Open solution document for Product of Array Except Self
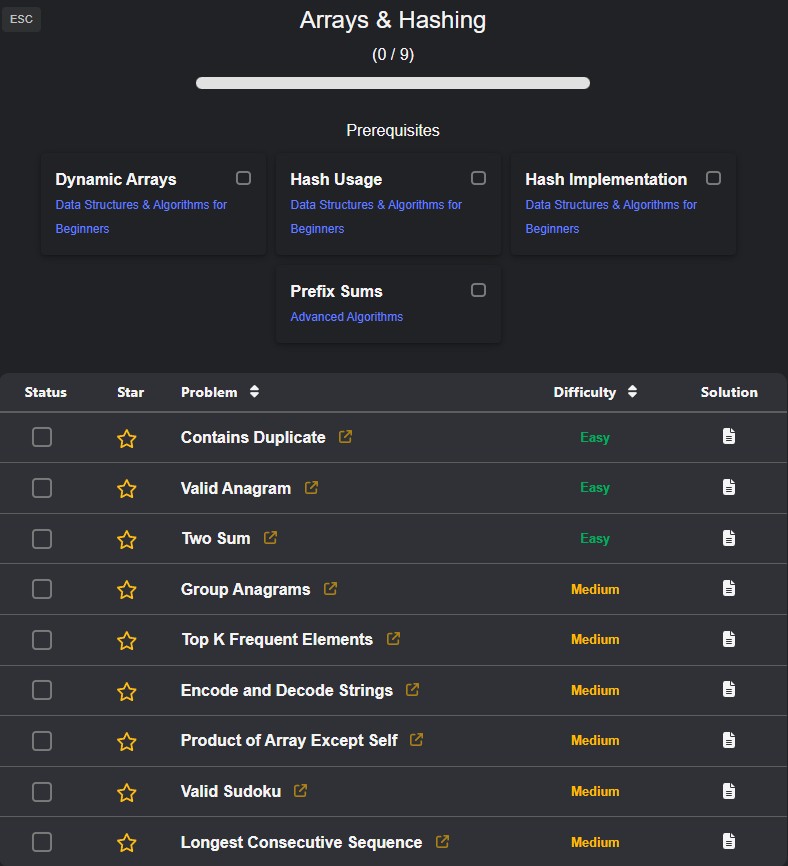Image resolution: width=788 pixels, height=866 pixels. [729, 740]
